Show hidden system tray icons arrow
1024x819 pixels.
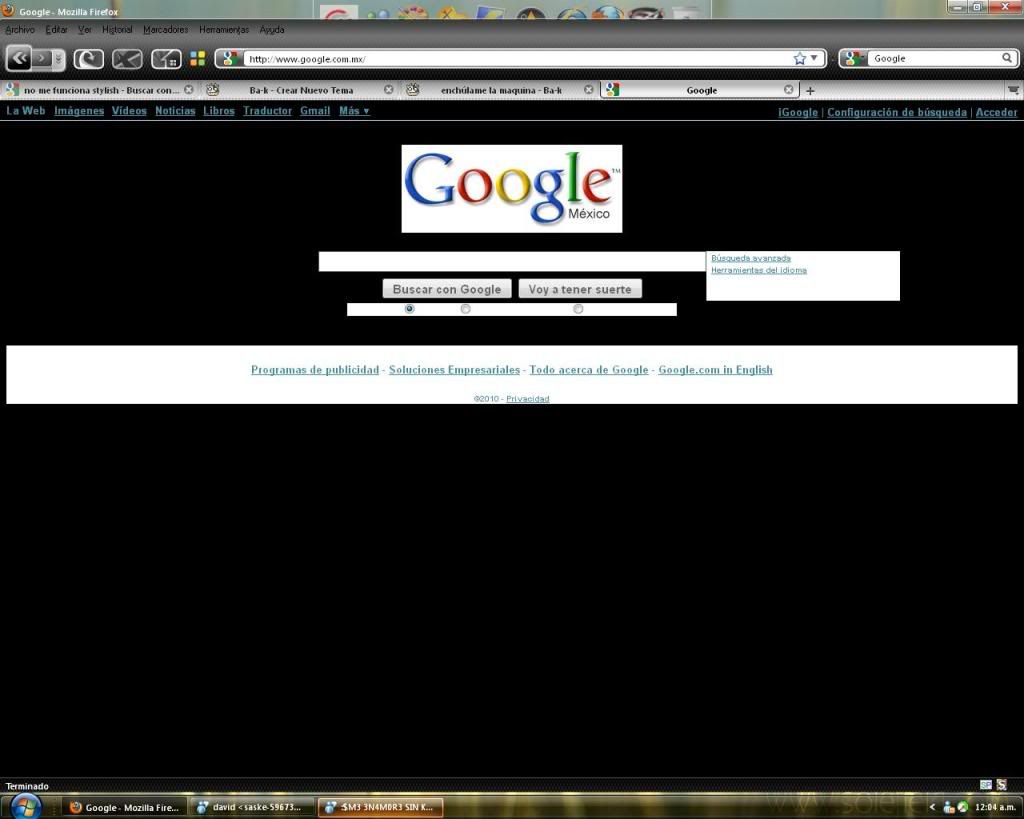[x=932, y=807]
